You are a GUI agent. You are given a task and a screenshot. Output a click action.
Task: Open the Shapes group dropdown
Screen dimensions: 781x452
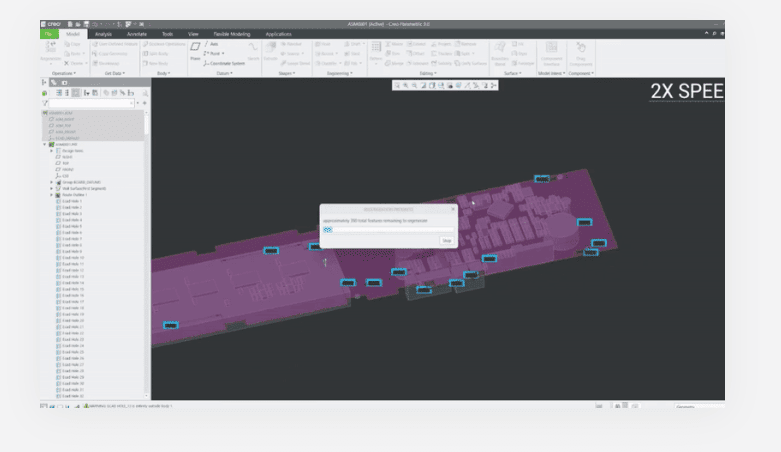click(x=286, y=73)
